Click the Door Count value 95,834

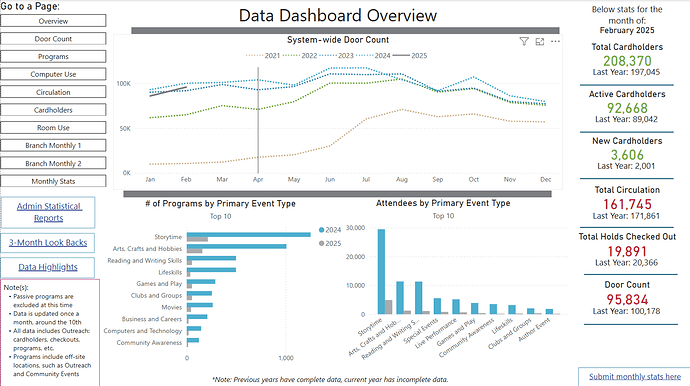627,299
